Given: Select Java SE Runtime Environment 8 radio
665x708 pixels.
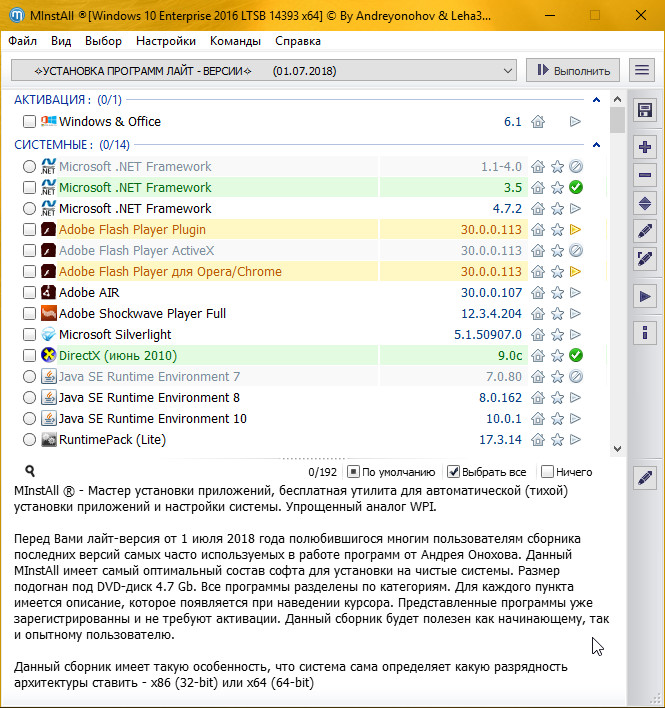Looking at the screenshot, I should click(x=29, y=398).
